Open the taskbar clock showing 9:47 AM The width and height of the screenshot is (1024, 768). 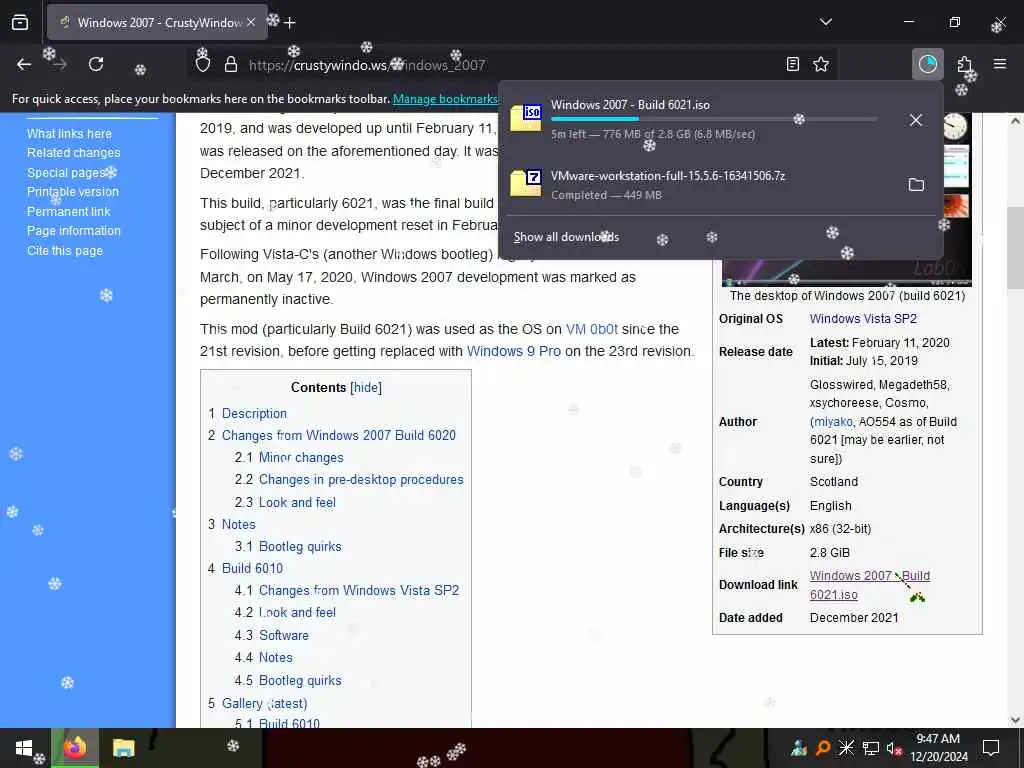938,748
